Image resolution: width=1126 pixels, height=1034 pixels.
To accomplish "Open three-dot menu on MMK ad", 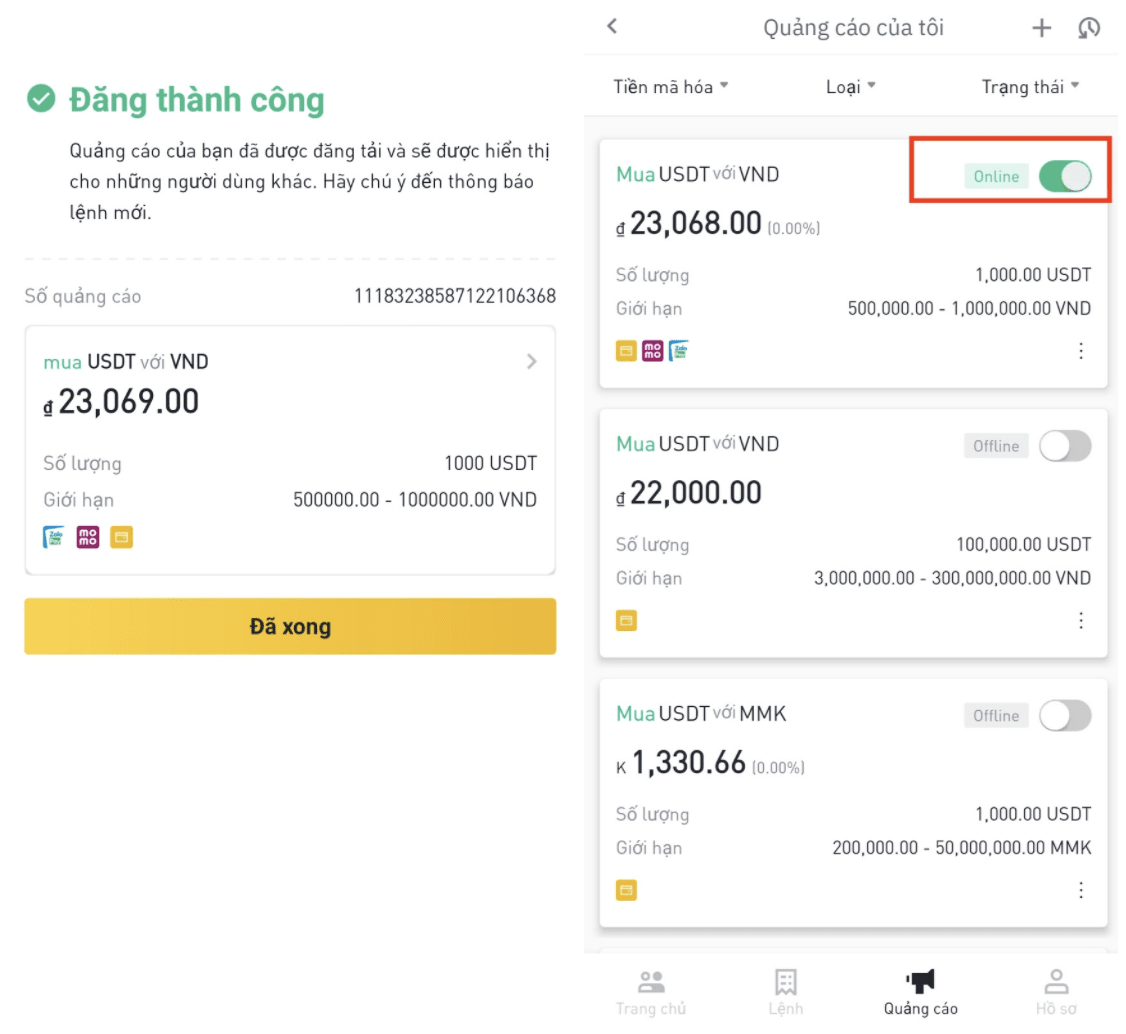I will pos(1081,890).
